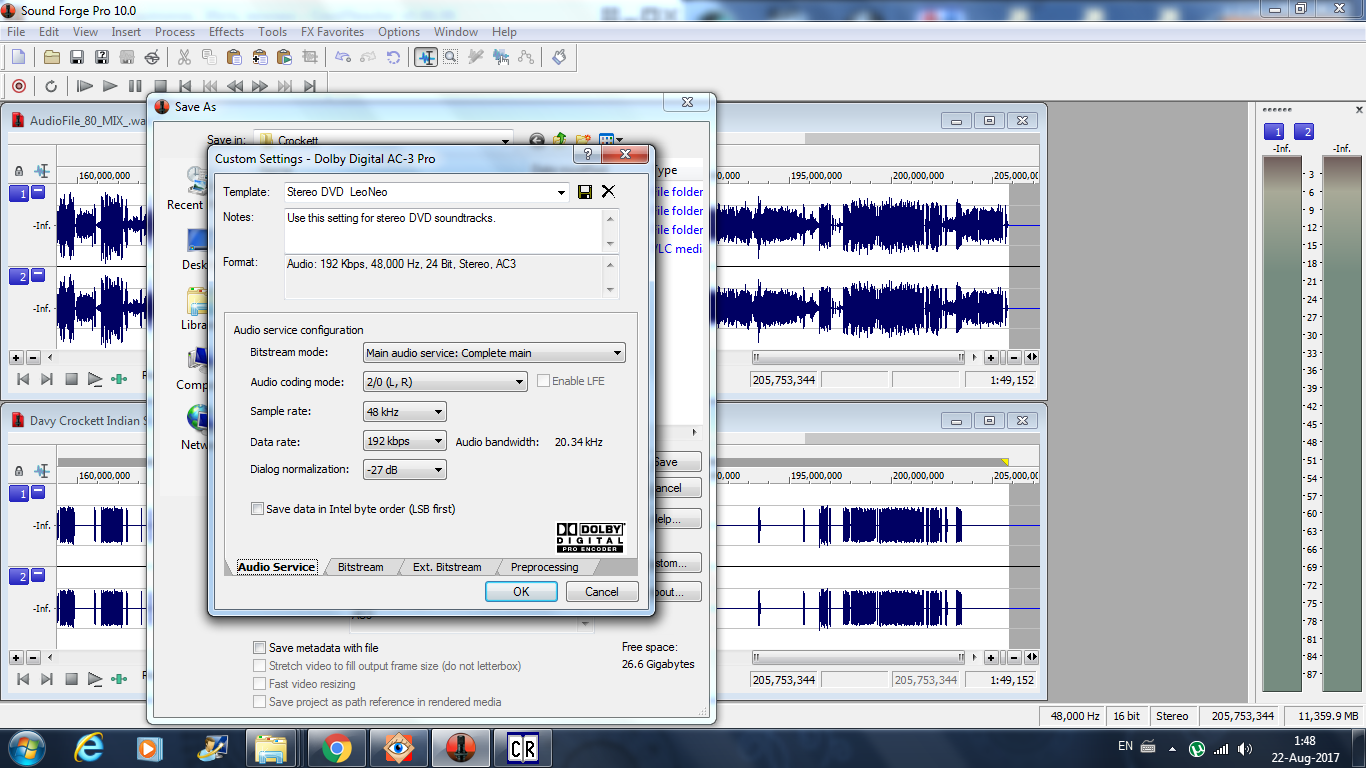Toggle meter channel 2 button

coord(1304,131)
